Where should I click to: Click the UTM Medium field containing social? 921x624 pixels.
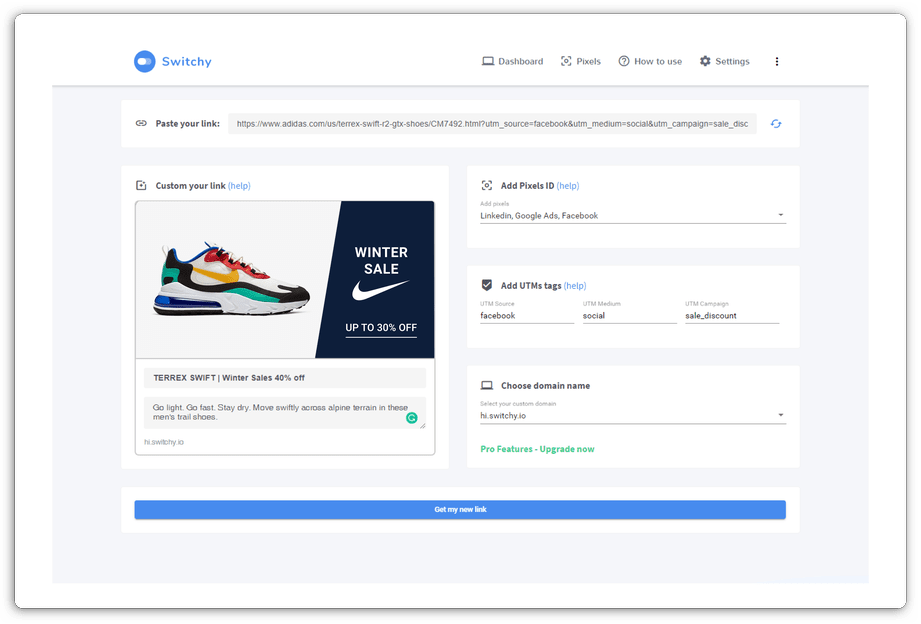coord(630,316)
